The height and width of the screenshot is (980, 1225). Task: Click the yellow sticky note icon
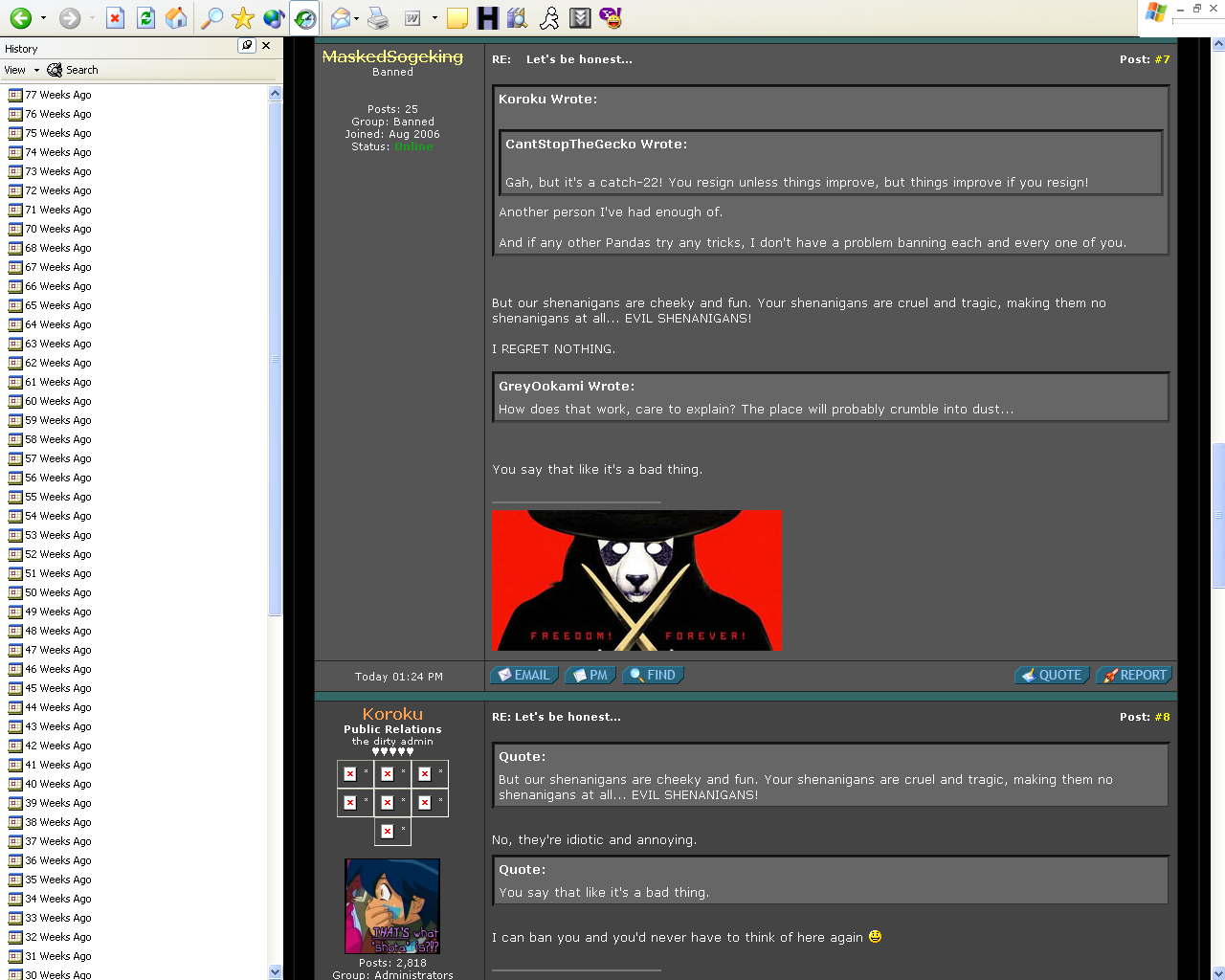457,18
